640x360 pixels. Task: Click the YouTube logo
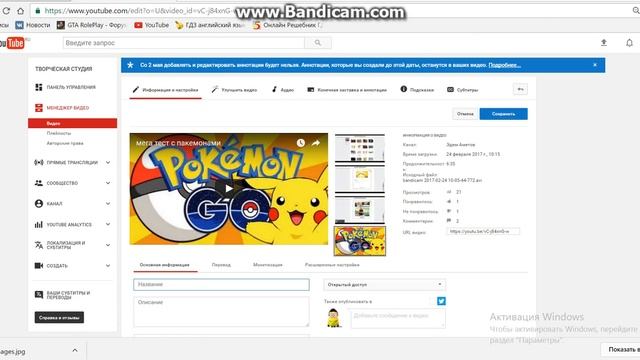(12, 43)
